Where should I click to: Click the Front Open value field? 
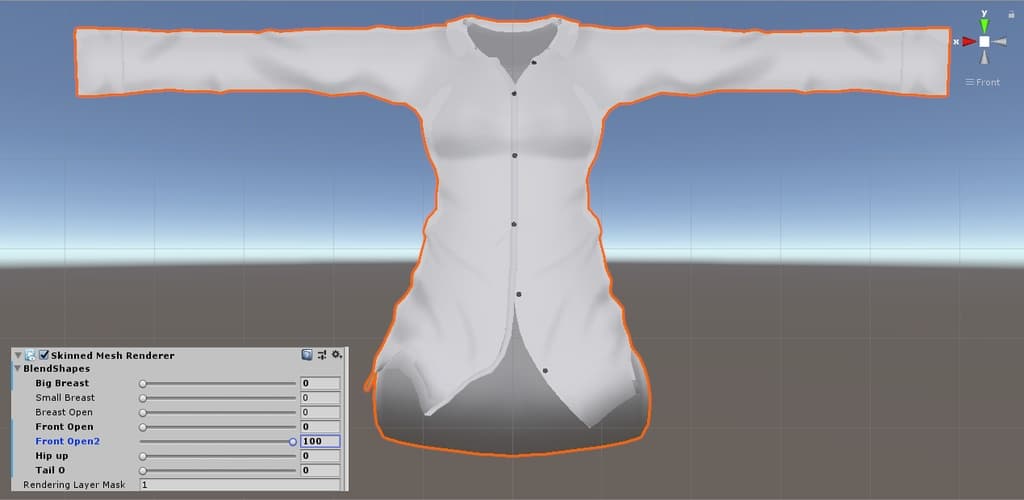(320, 427)
